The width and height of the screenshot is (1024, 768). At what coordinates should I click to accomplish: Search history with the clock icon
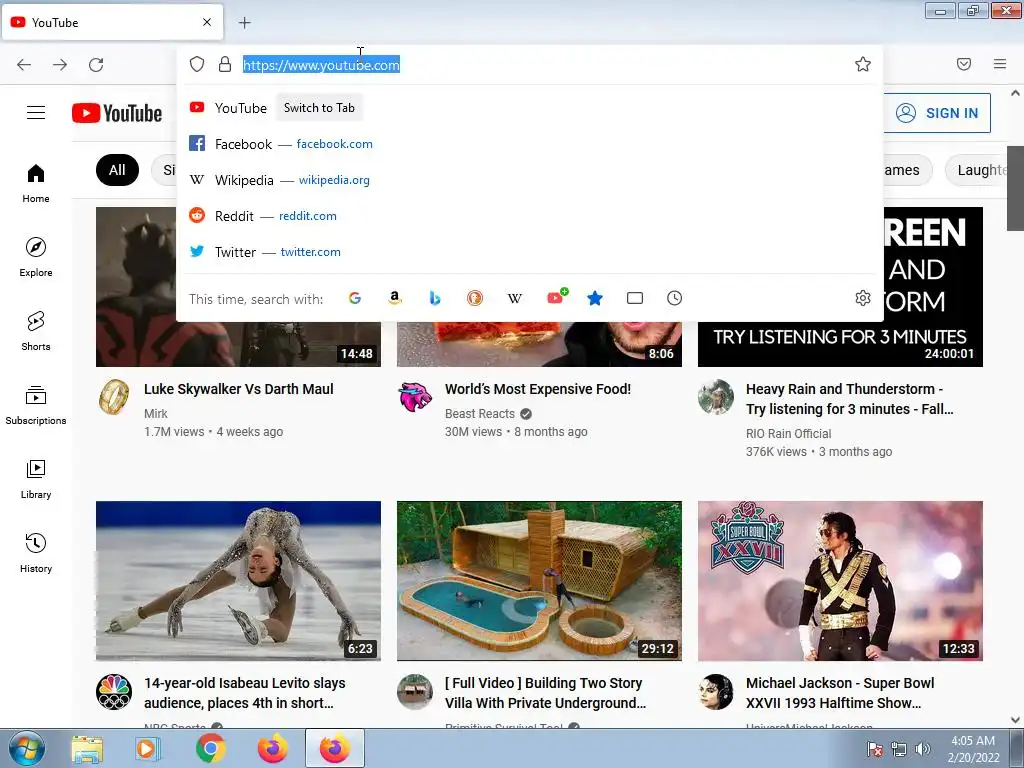click(x=675, y=298)
